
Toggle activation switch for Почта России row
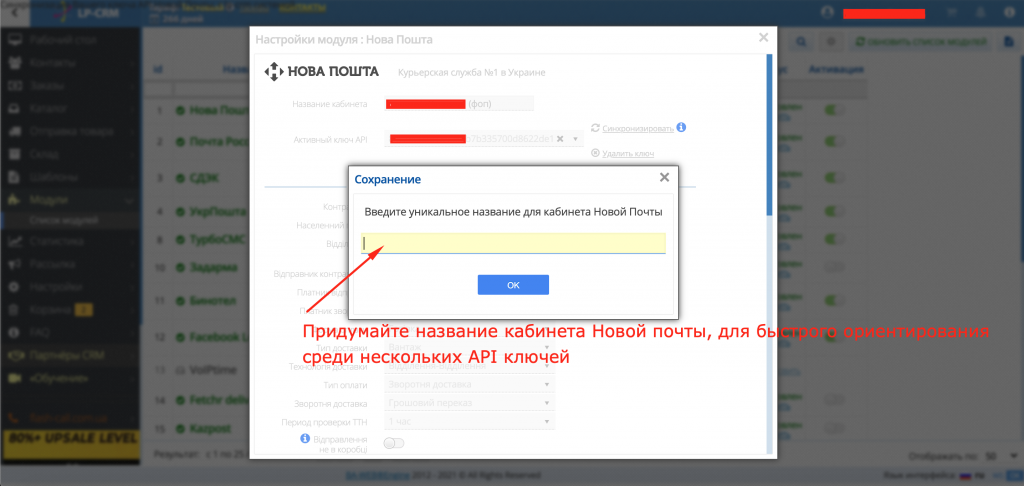pyautogui.click(x=834, y=141)
